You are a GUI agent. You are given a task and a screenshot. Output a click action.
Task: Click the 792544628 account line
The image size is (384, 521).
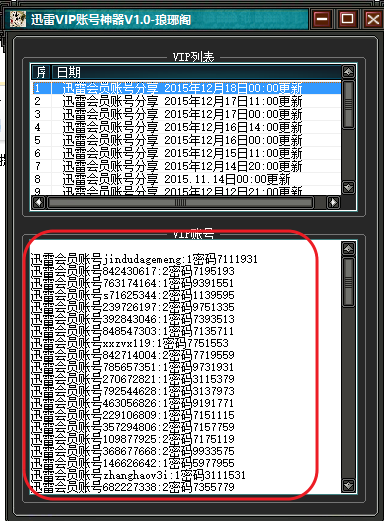(x=133, y=391)
